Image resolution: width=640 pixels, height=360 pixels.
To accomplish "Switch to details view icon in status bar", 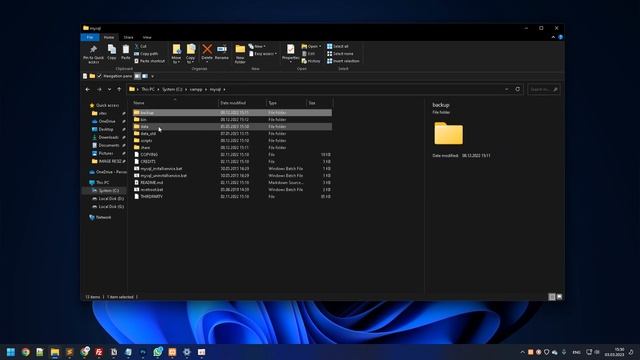I will 552,297.
